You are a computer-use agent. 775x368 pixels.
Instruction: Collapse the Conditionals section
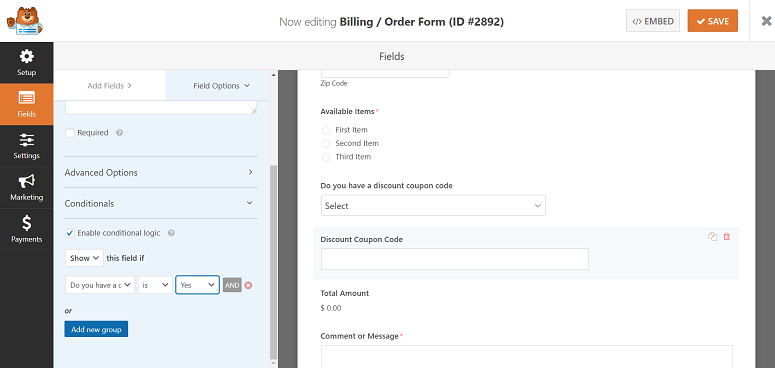click(161, 204)
